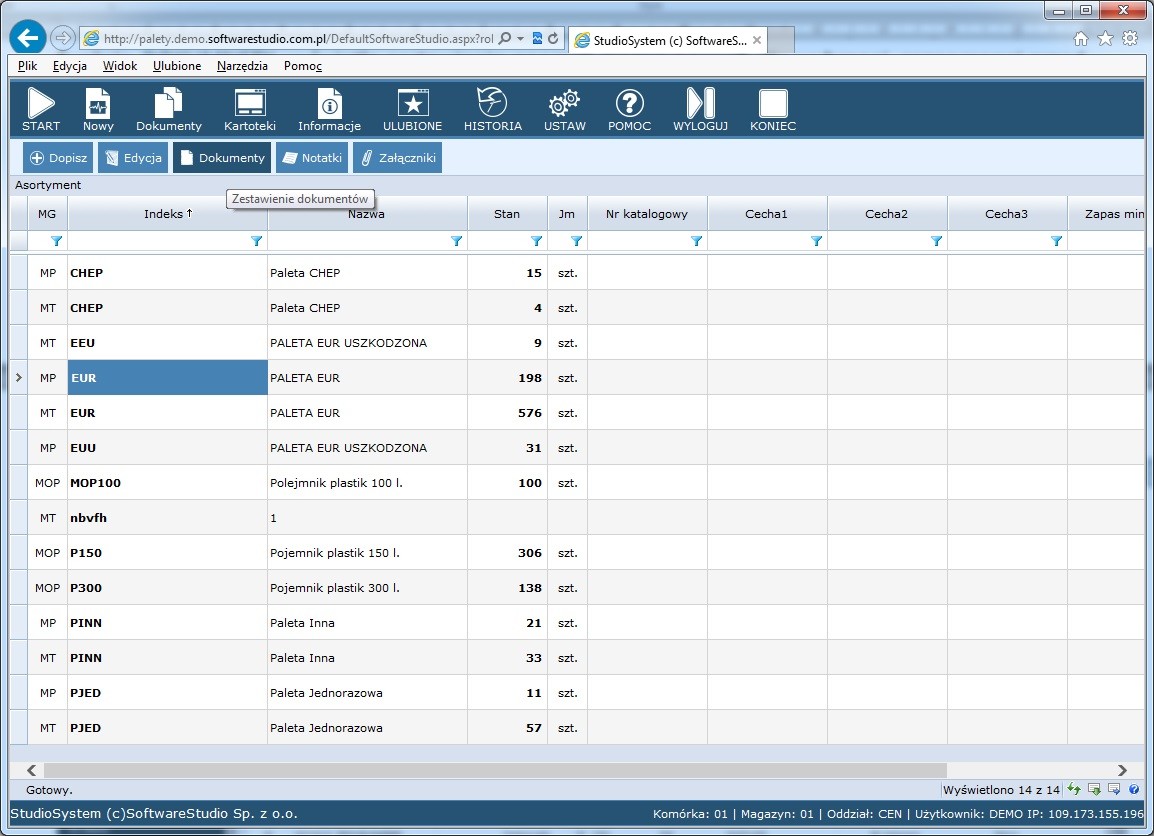Image resolution: width=1154 pixels, height=836 pixels.
Task: Click the Edycja action button
Action: [133, 157]
